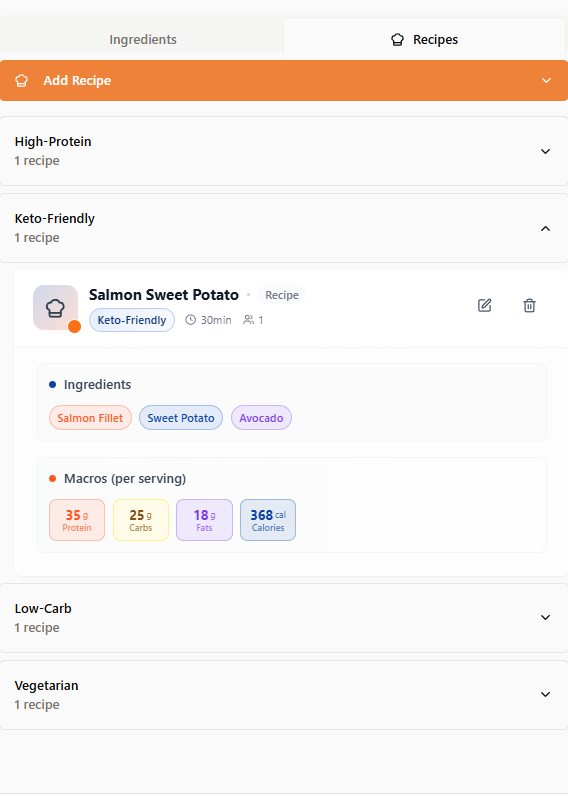Click the chef hat icon in Recipes tab
568x796 pixels.
tap(397, 40)
